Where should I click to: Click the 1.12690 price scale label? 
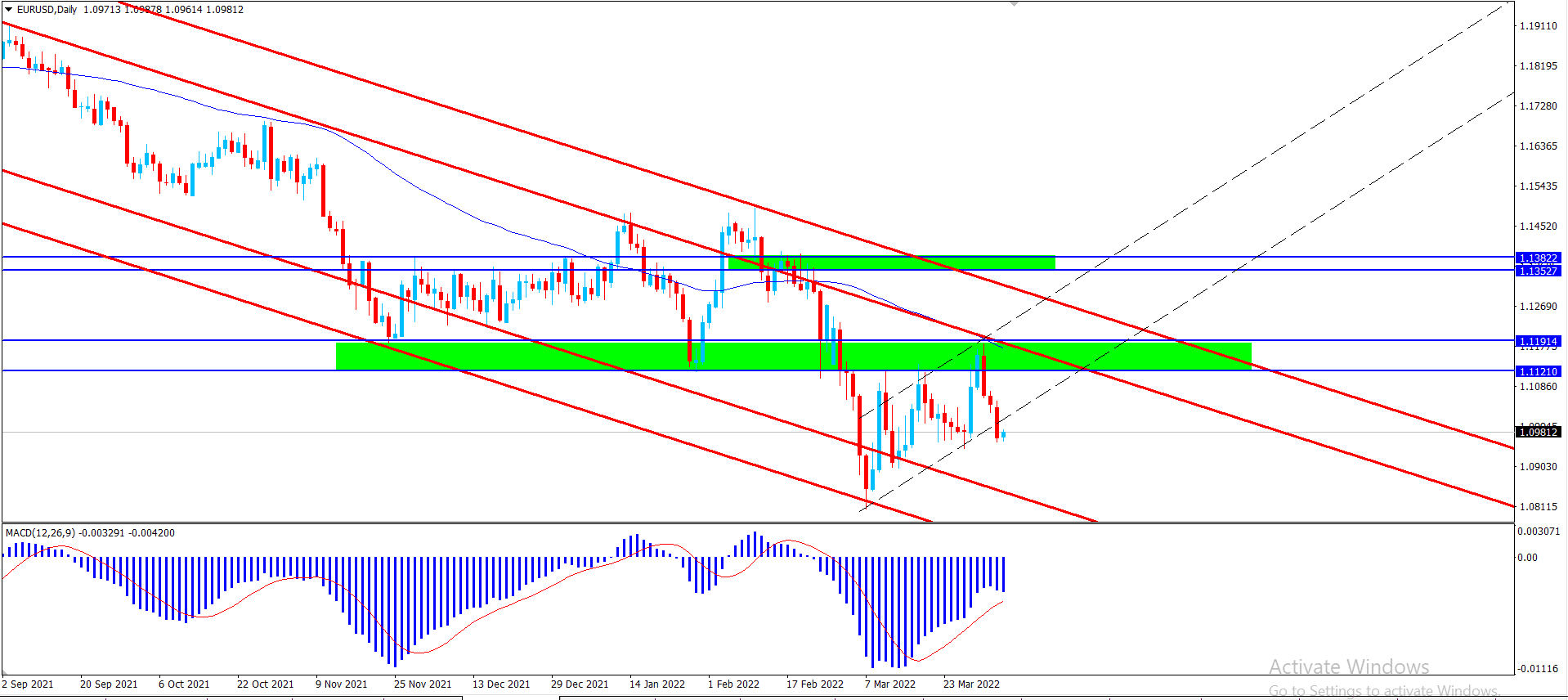point(1538,307)
